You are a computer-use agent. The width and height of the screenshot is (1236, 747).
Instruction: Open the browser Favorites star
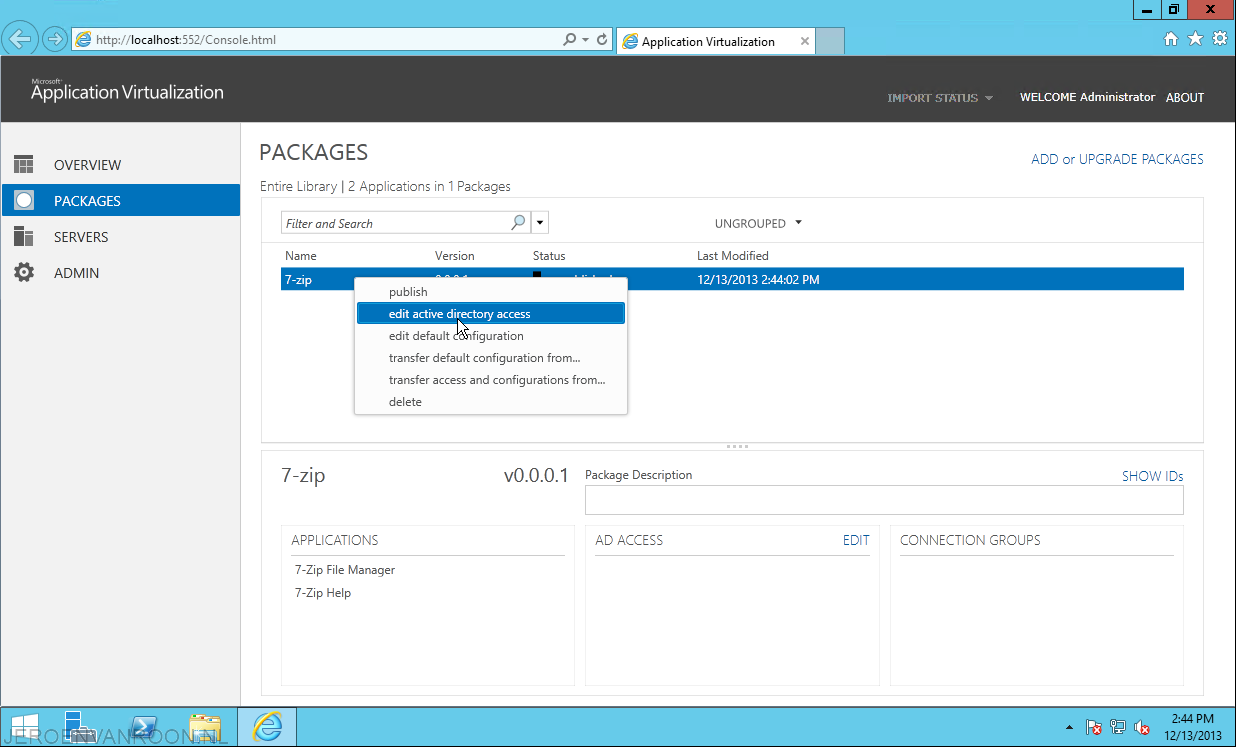pos(1195,39)
